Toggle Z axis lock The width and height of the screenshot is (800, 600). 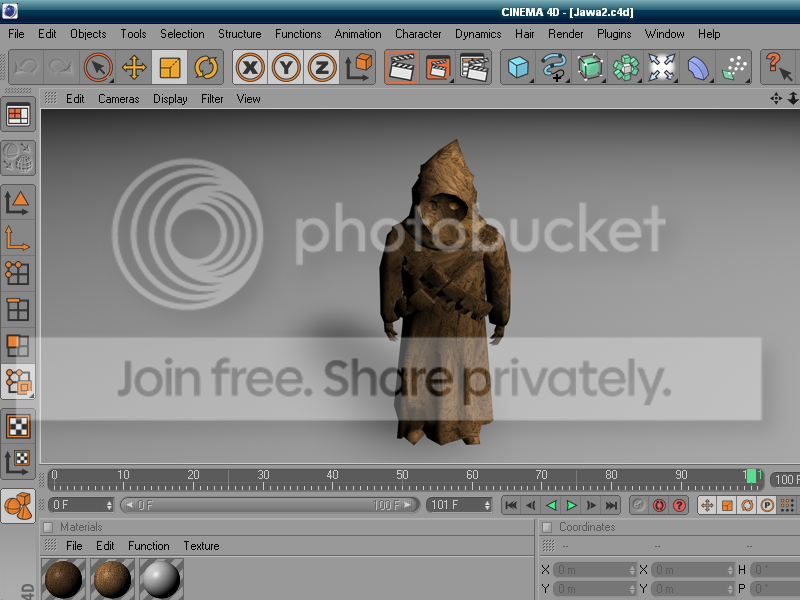click(321, 67)
